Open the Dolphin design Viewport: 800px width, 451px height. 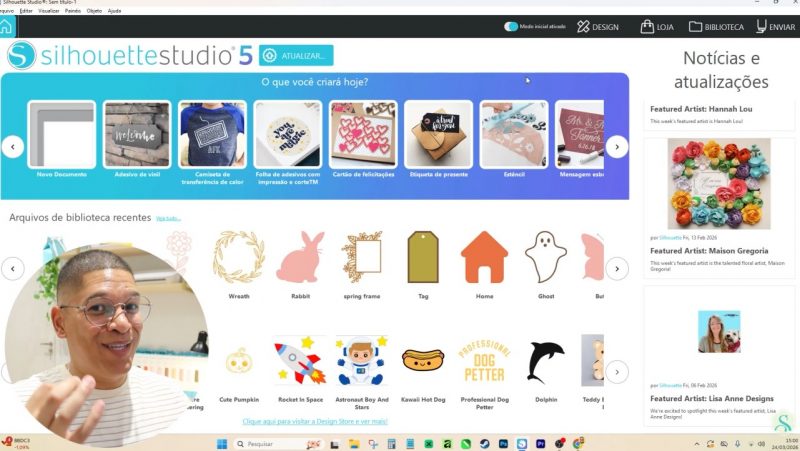coord(546,361)
